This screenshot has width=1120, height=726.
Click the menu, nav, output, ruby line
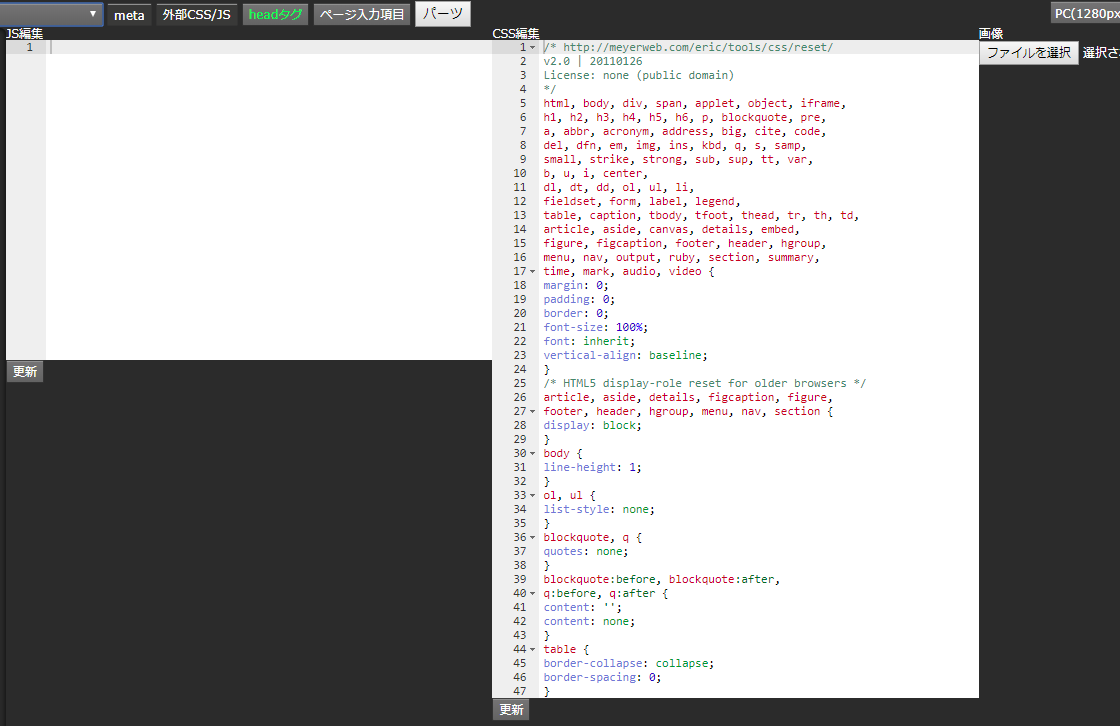coord(681,257)
